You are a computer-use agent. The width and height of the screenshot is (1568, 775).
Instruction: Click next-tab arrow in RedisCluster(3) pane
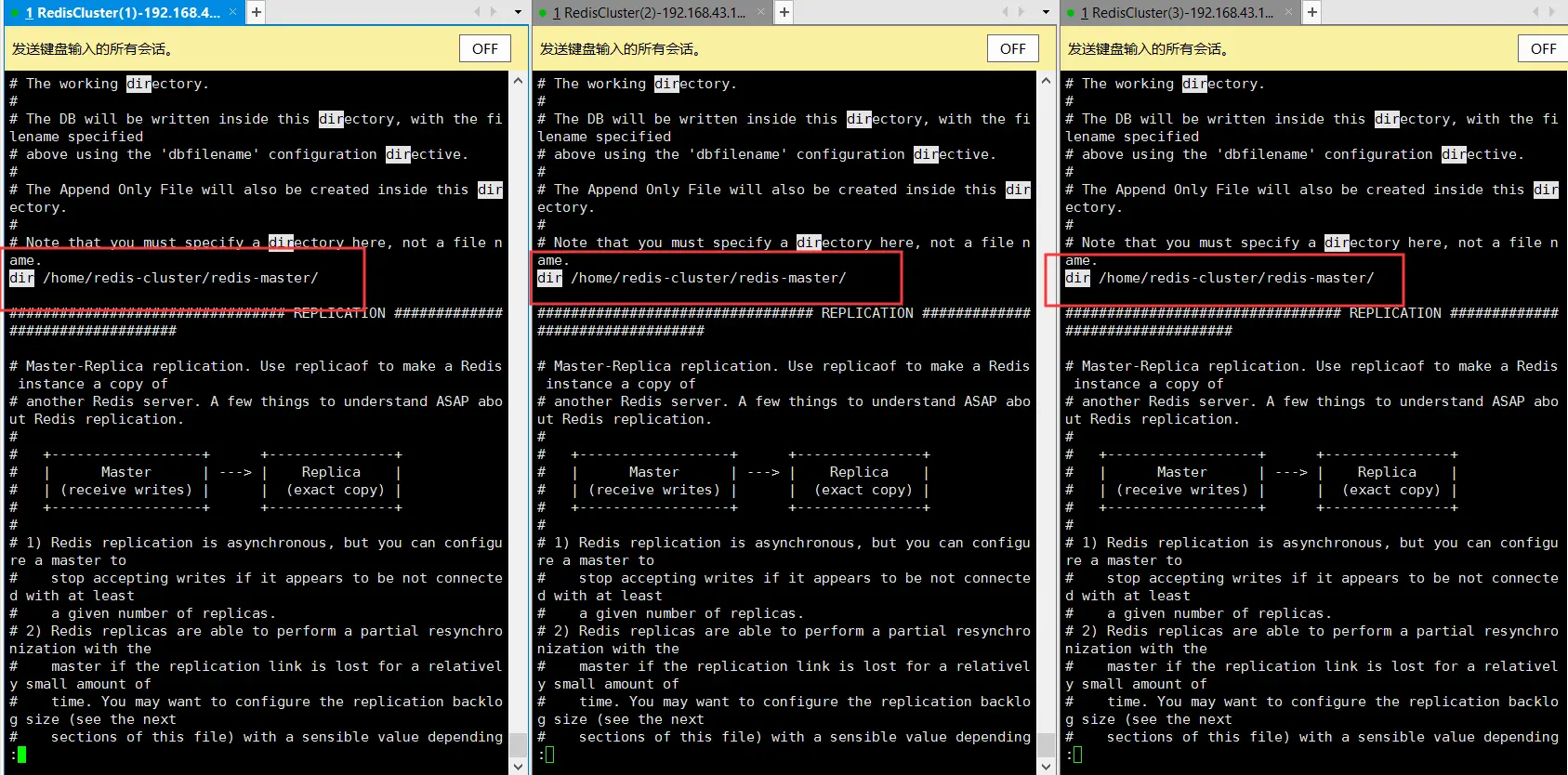point(1550,12)
